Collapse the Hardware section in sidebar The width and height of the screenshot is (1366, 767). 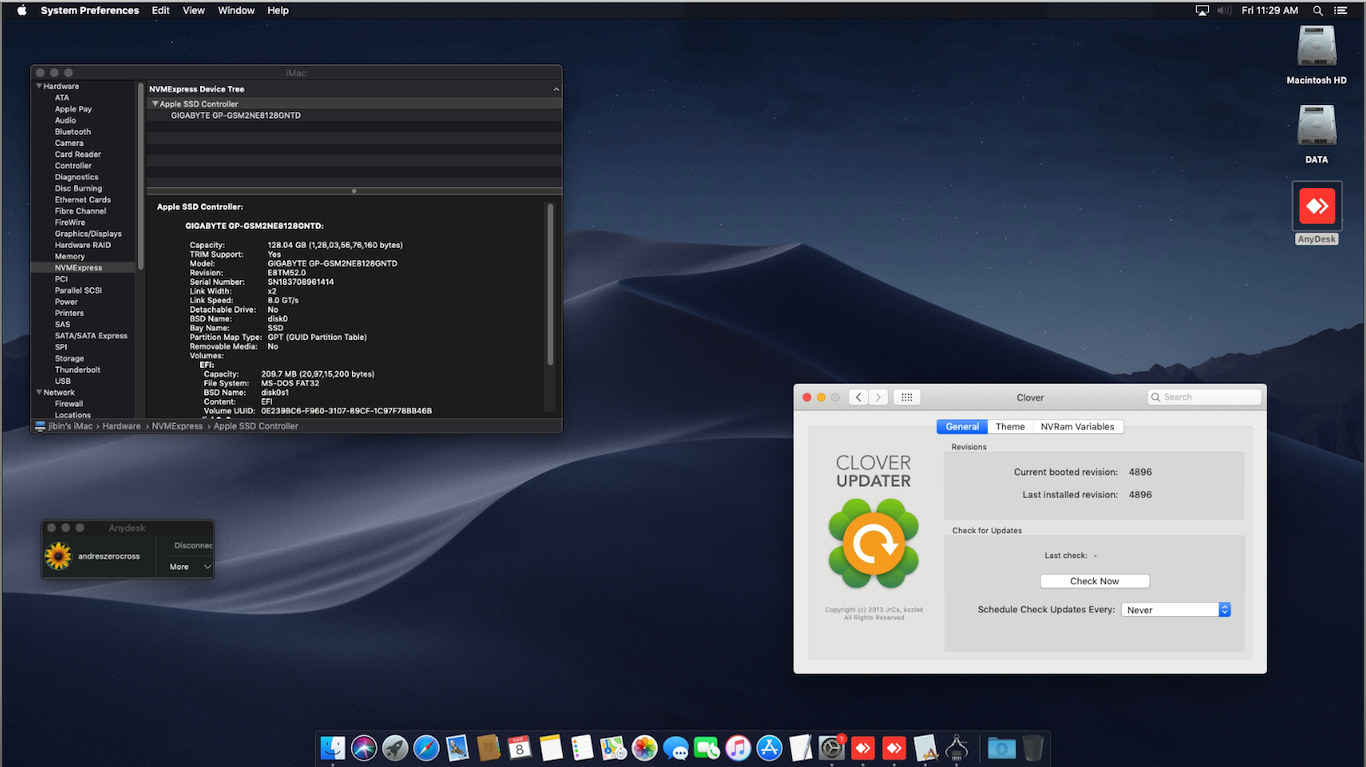click(39, 86)
